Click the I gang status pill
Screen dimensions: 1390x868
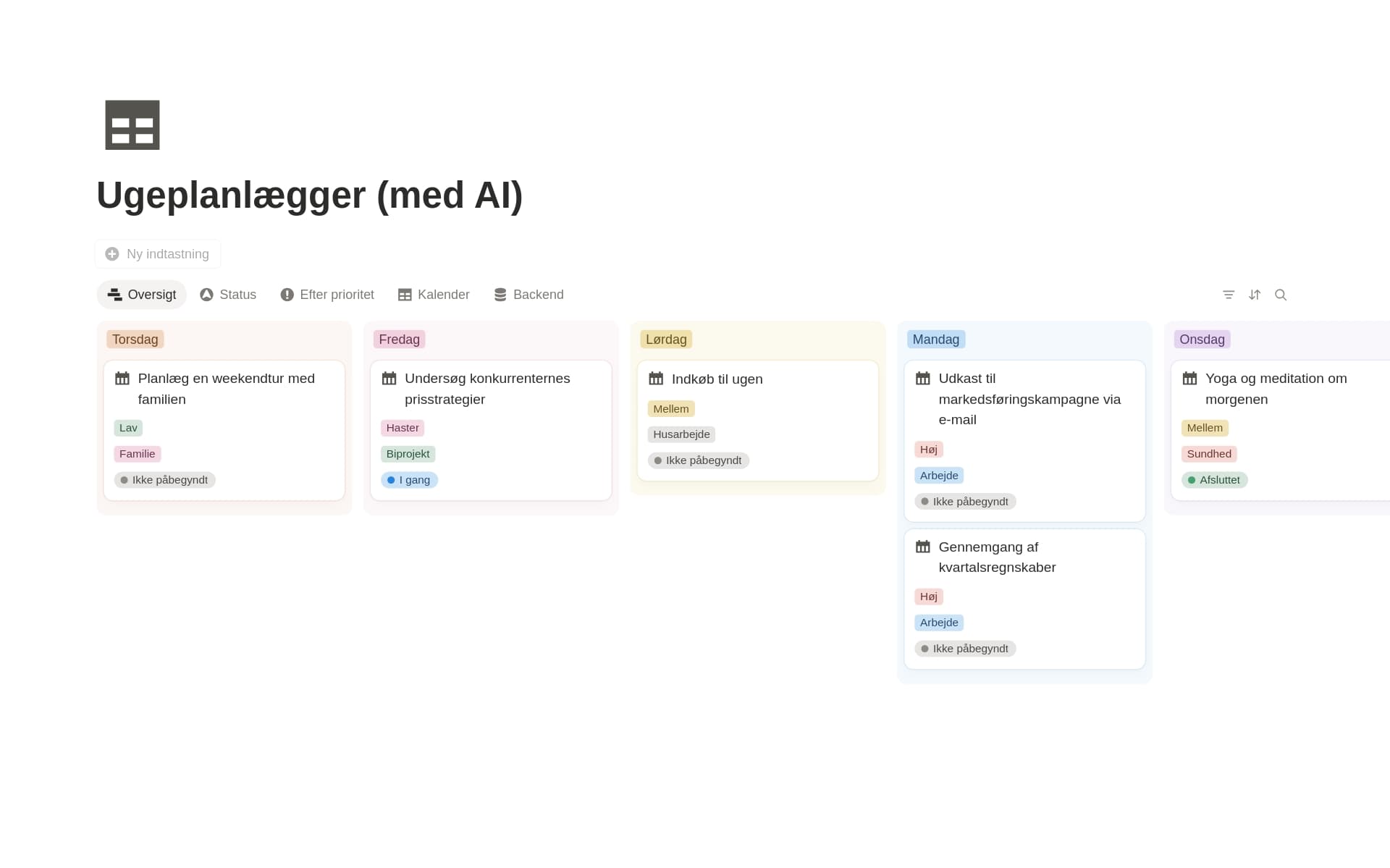(x=410, y=480)
